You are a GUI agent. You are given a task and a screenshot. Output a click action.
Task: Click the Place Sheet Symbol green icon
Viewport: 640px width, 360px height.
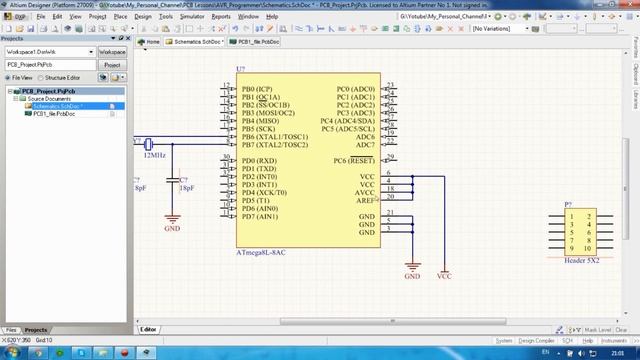pyautogui.click(x=385, y=29)
